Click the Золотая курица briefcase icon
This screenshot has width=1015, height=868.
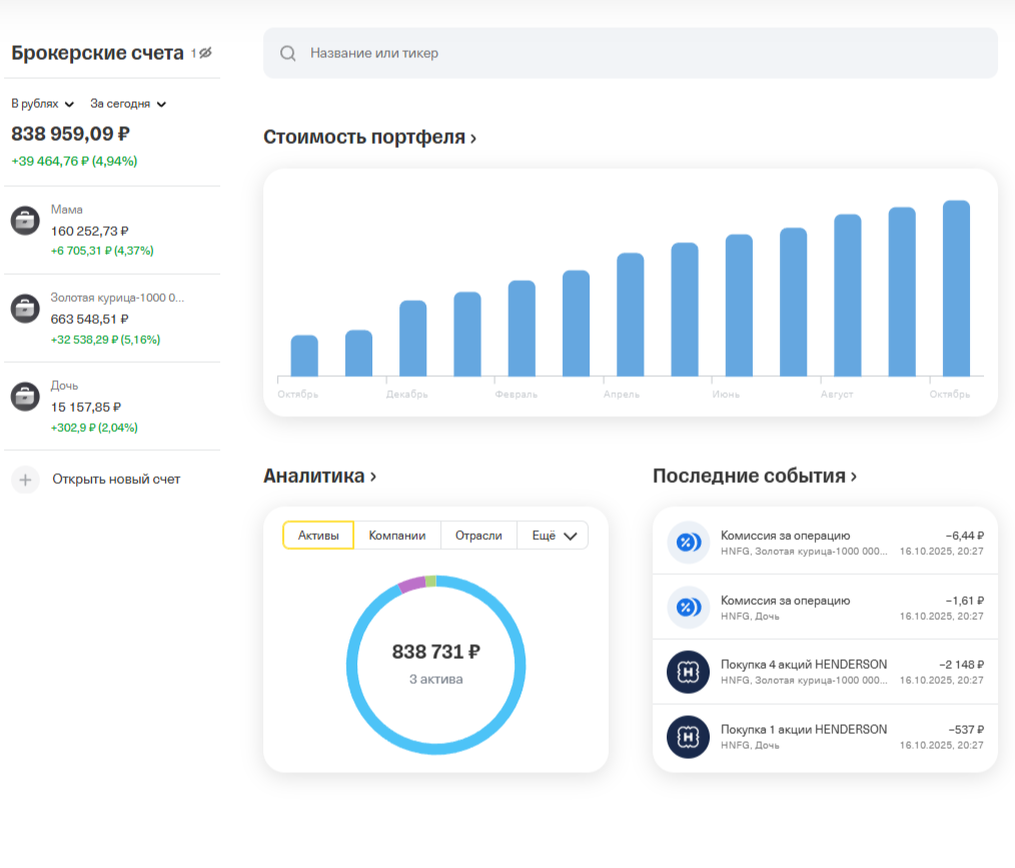tap(25, 309)
